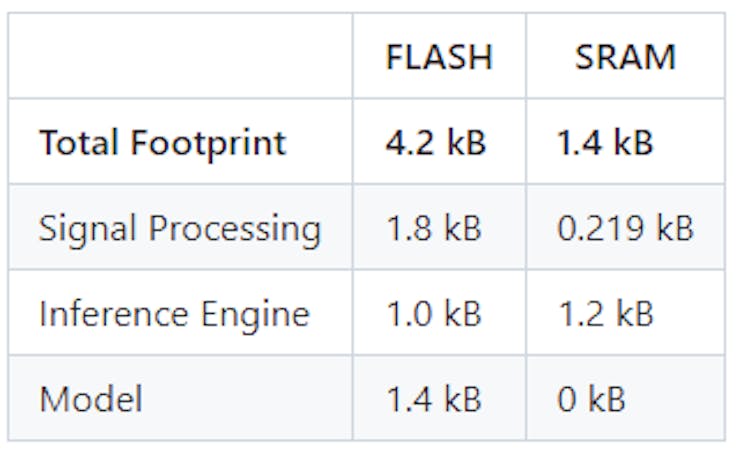
Task: Click the 4.2 kB total FLASH value
Action: click(436, 143)
